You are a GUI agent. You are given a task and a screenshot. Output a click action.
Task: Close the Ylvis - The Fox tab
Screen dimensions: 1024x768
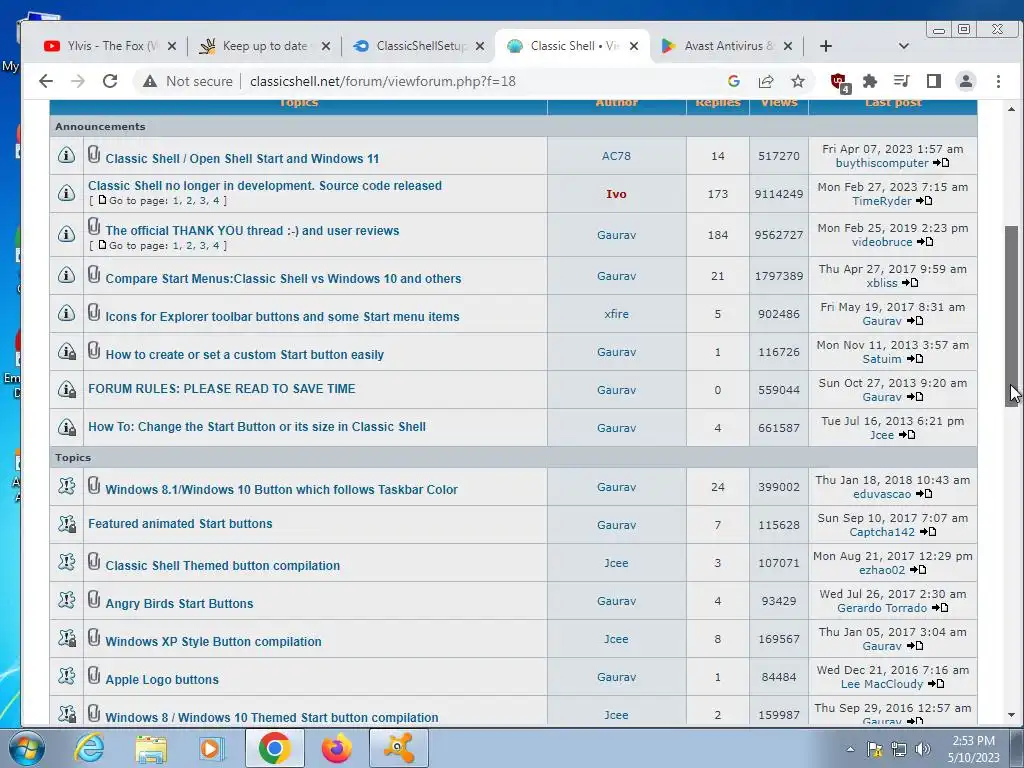click(x=172, y=46)
